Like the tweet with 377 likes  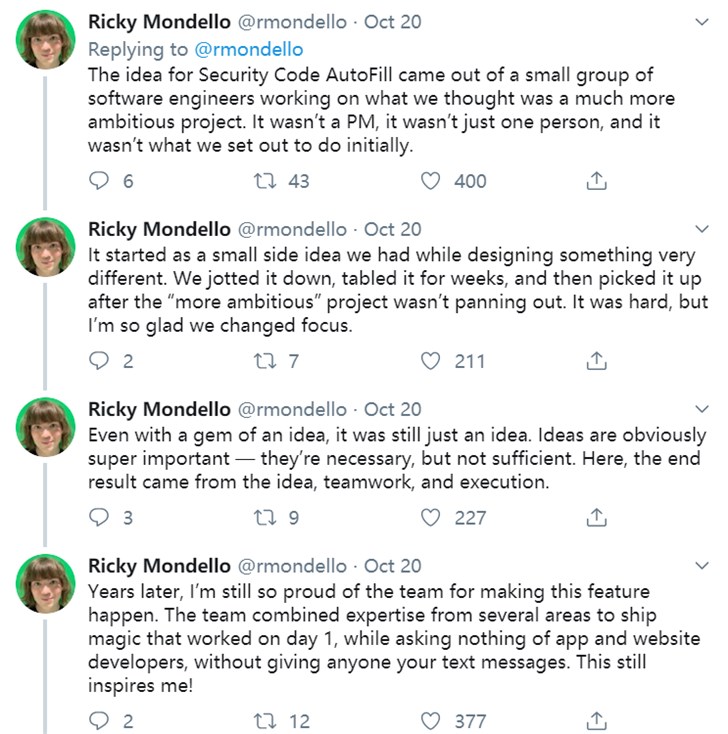431,720
